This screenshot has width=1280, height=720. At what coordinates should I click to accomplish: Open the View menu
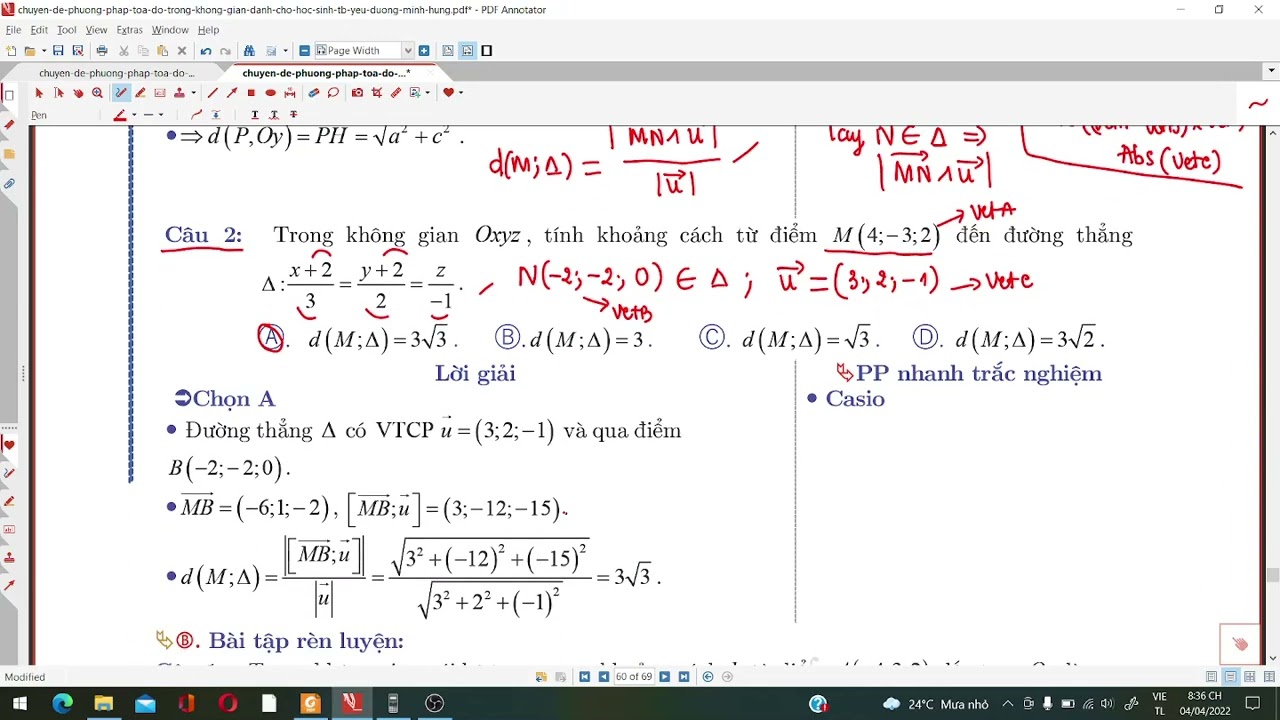(x=96, y=30)
